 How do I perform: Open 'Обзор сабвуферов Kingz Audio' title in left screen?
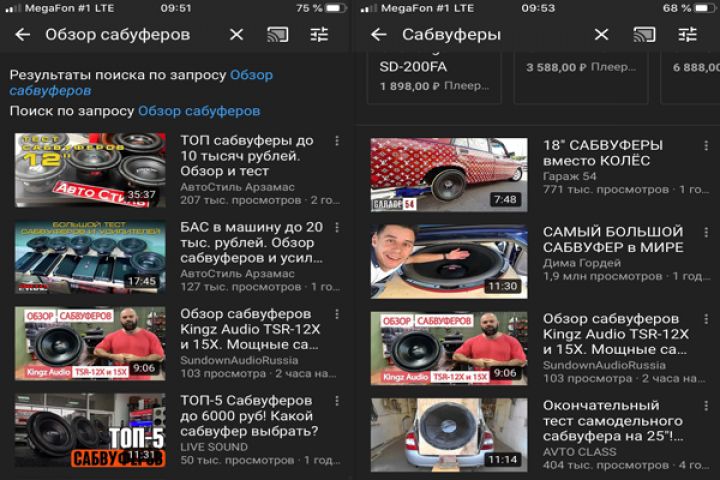pyautogui.click(x=250, y=329)
